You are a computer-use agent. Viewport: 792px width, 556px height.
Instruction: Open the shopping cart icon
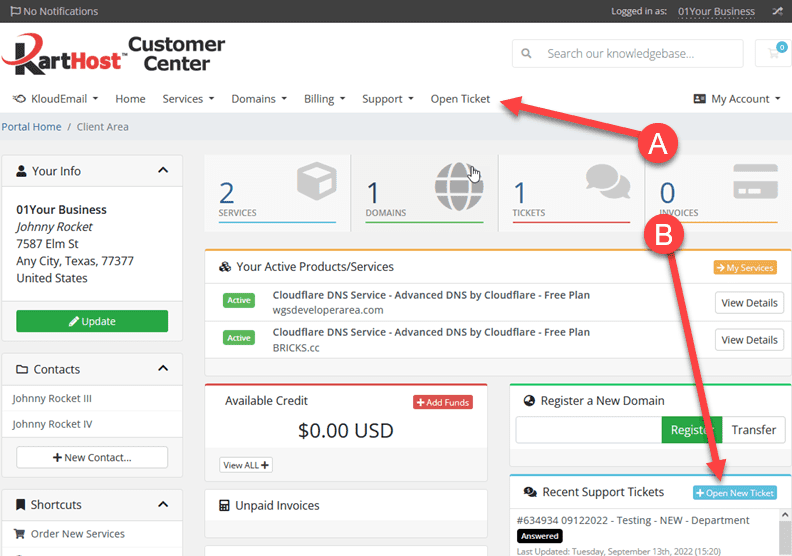tap(773, 53)
